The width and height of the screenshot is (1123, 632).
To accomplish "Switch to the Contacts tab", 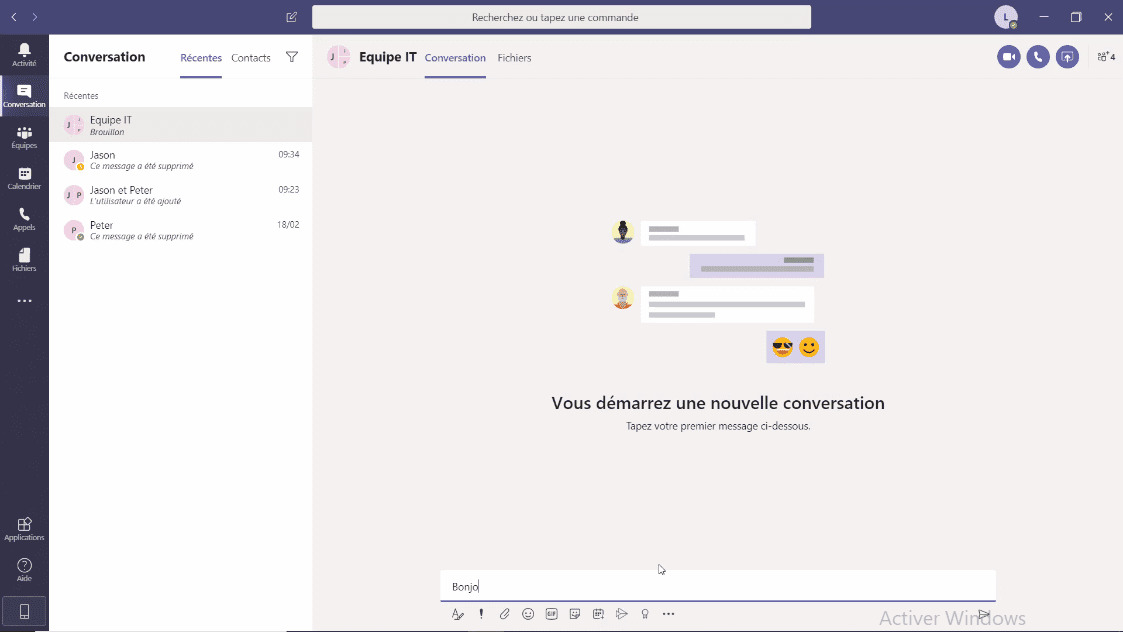I will pyautogui.click(x=250, y=58).
